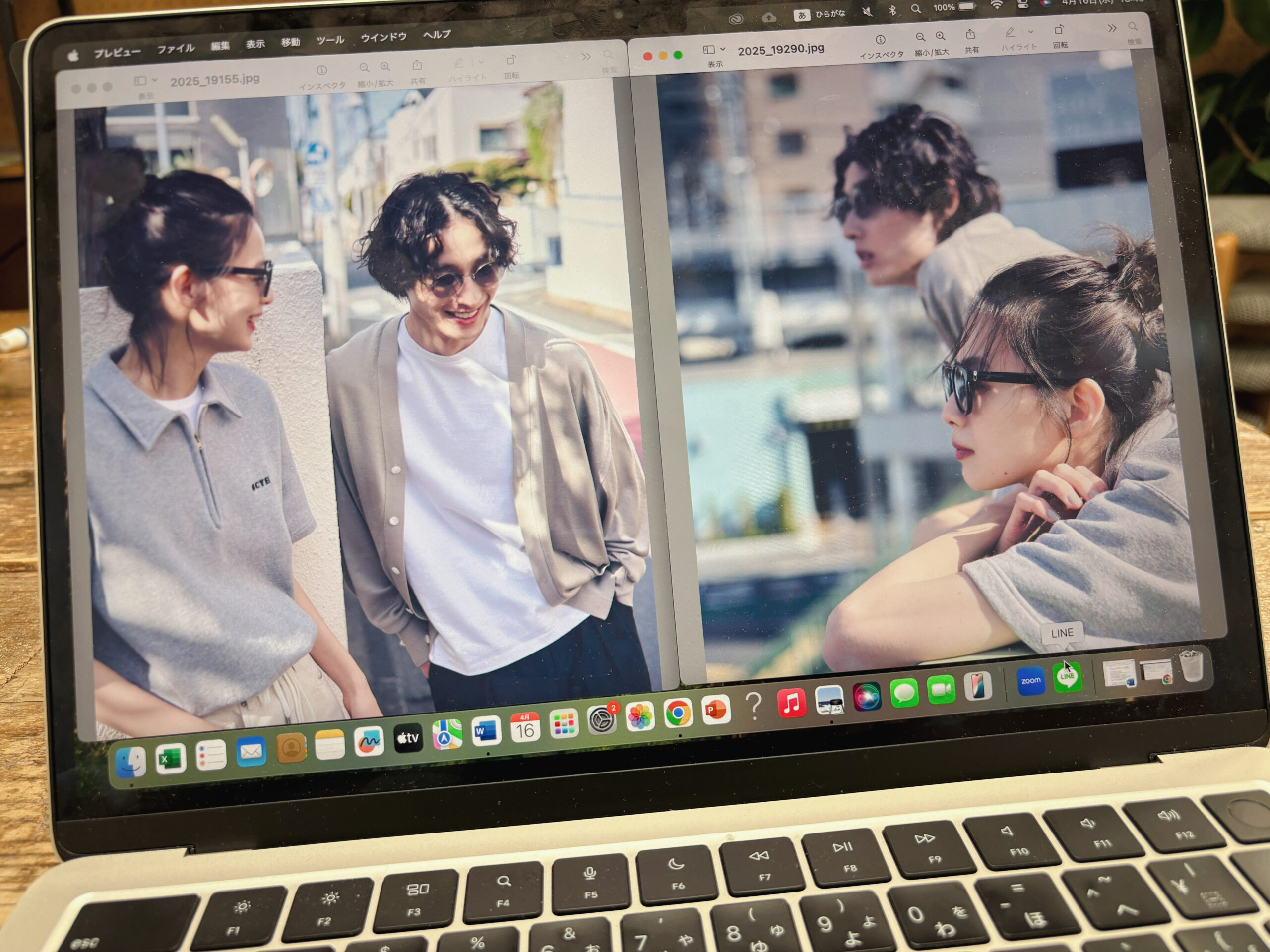Zoom in on the 2025_19155.jpg image
This screenshot has height=952, width=1270.
(385, 66)
